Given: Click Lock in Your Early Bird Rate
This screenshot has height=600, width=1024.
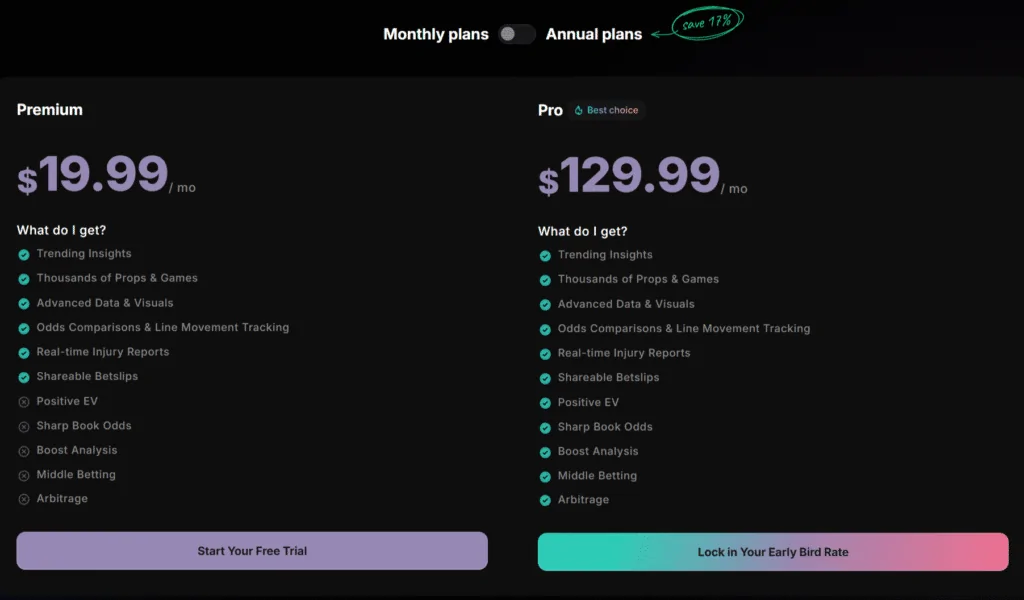Looking at the screenshot, I should click(x=772, y=551).
